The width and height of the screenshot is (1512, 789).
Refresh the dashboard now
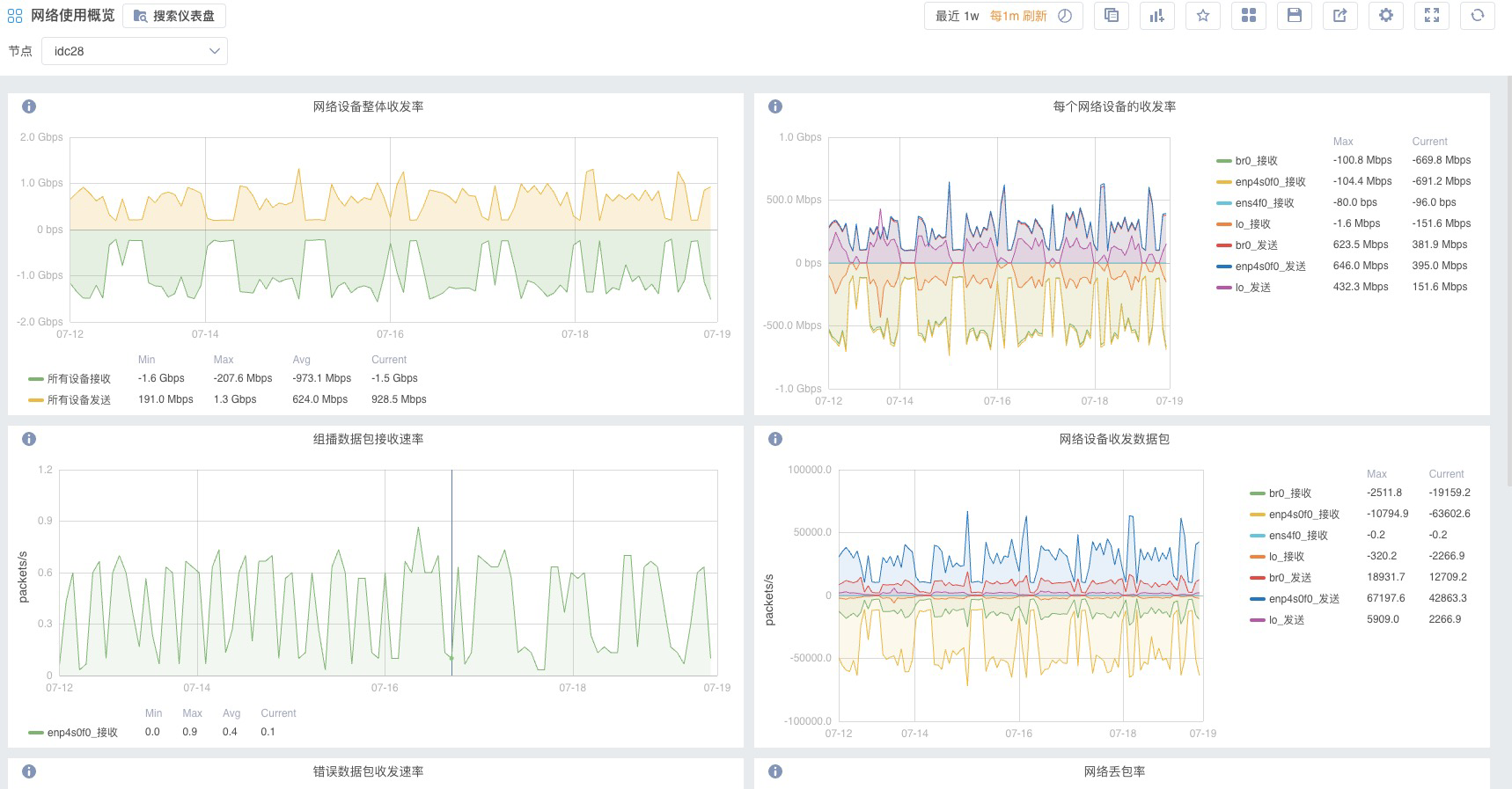pos(1478,16)
